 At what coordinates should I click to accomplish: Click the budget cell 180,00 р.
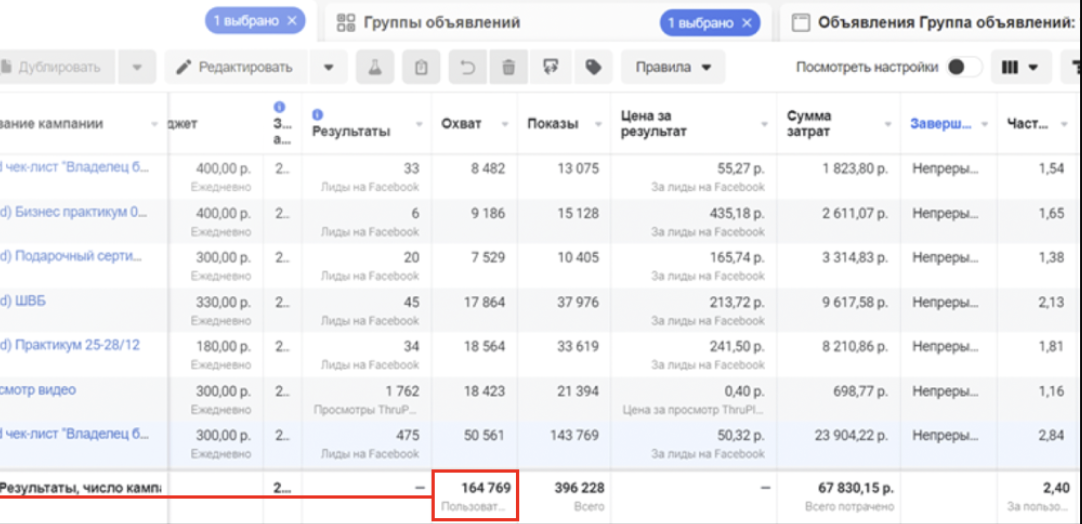[x=223, y=347]
